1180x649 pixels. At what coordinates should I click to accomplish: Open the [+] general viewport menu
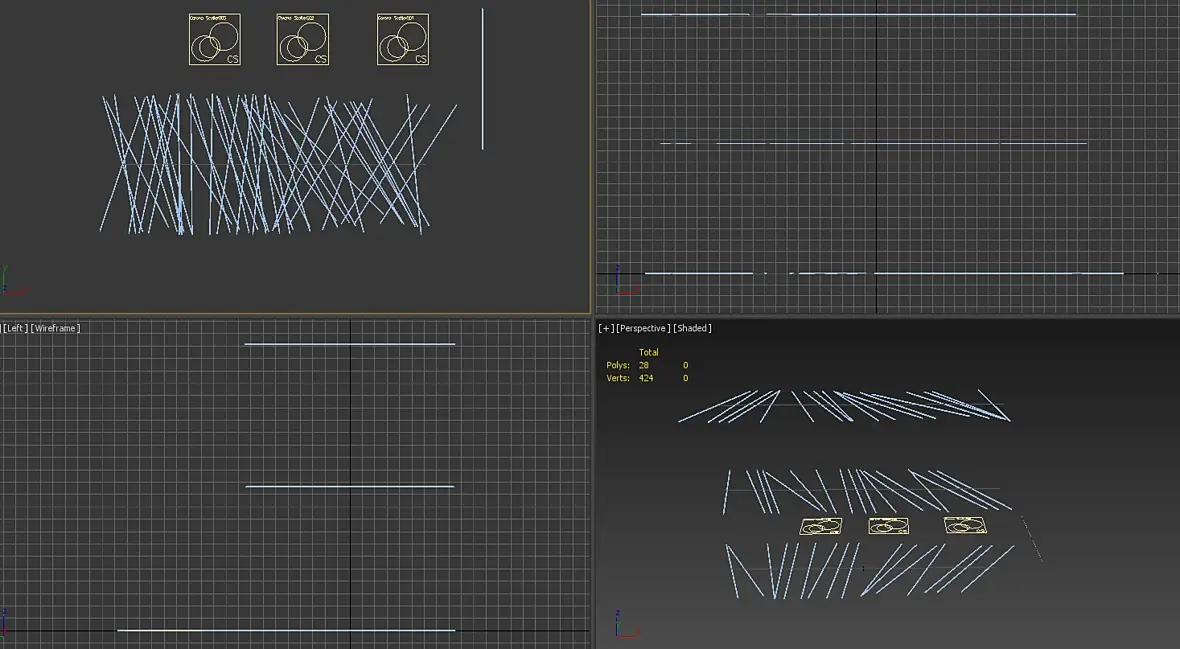tap(606, 328)
